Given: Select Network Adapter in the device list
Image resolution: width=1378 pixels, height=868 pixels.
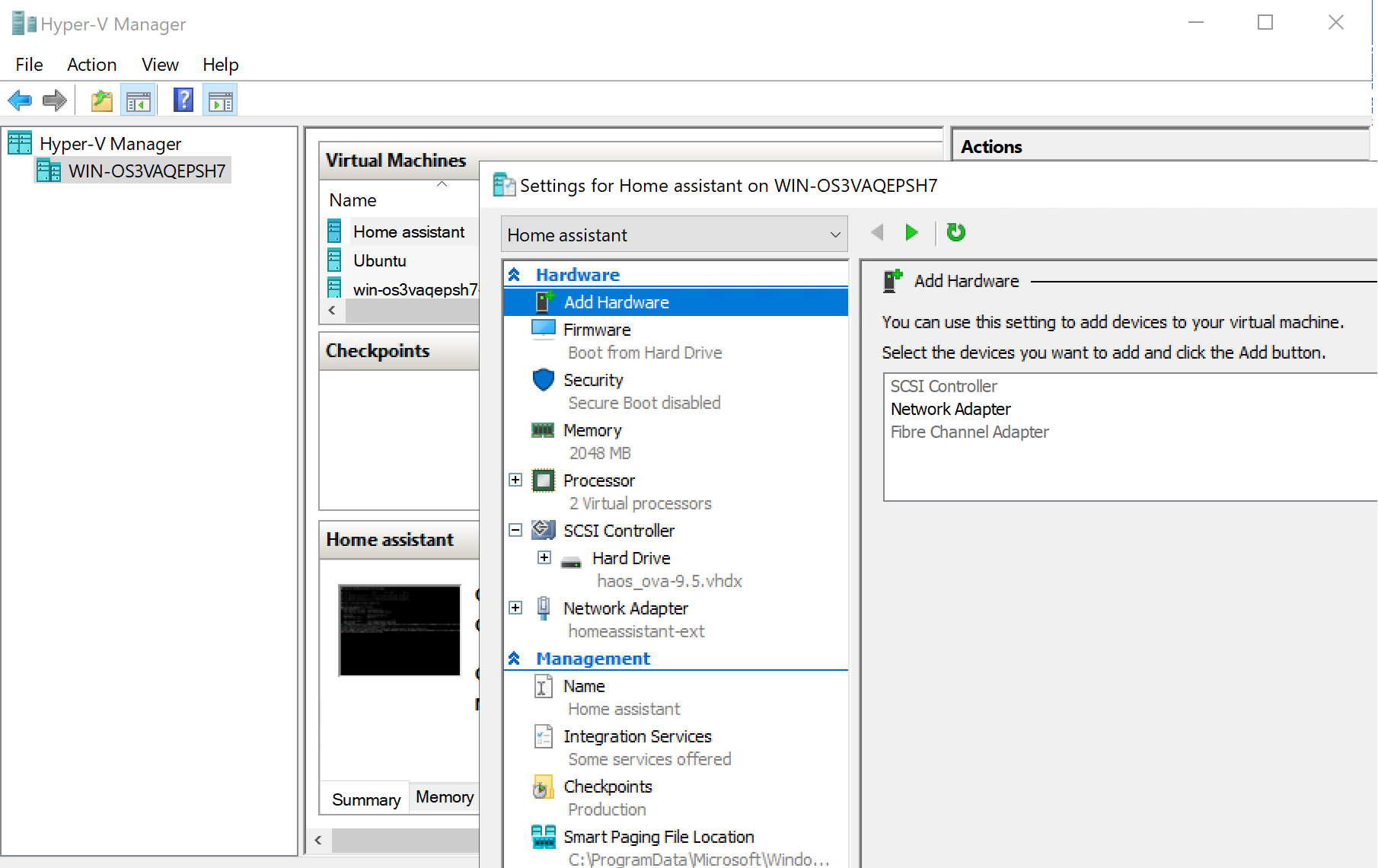Looking at the screenshot, I should tap(951, 409).
